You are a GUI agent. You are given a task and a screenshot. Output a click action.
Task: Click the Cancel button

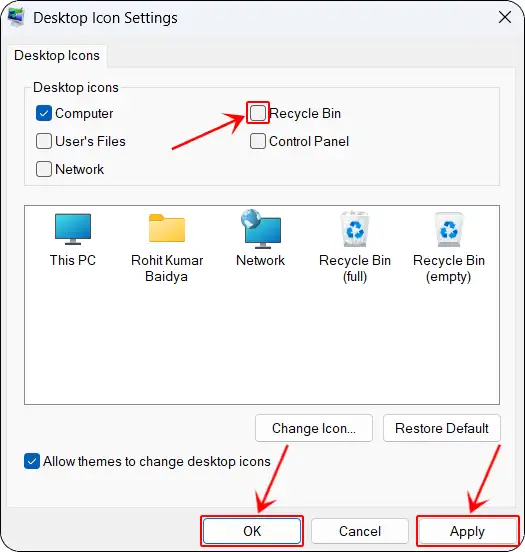360,531
